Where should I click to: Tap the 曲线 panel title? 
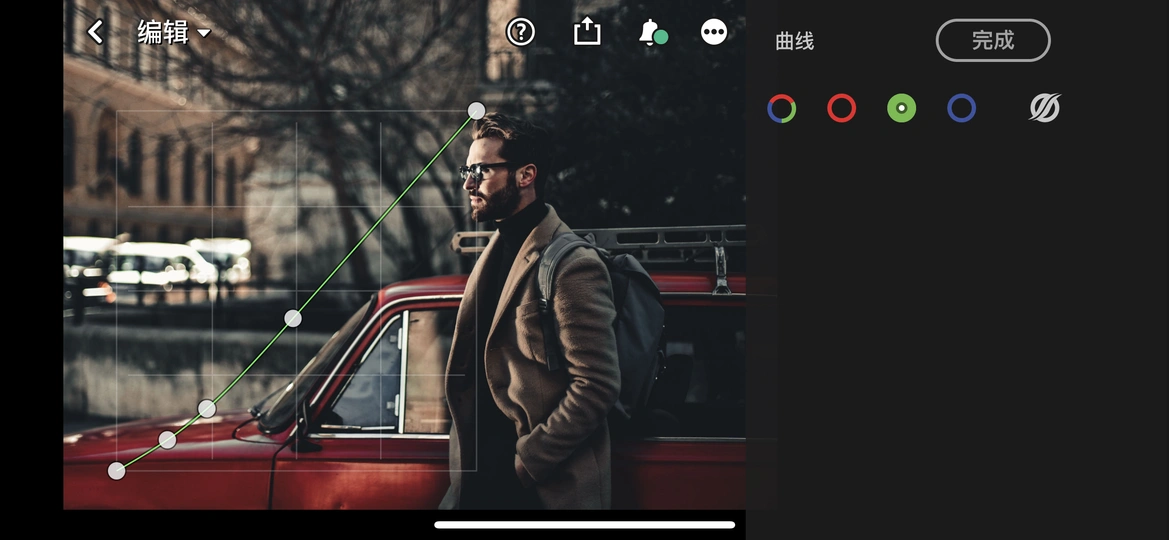coord(795,41)
